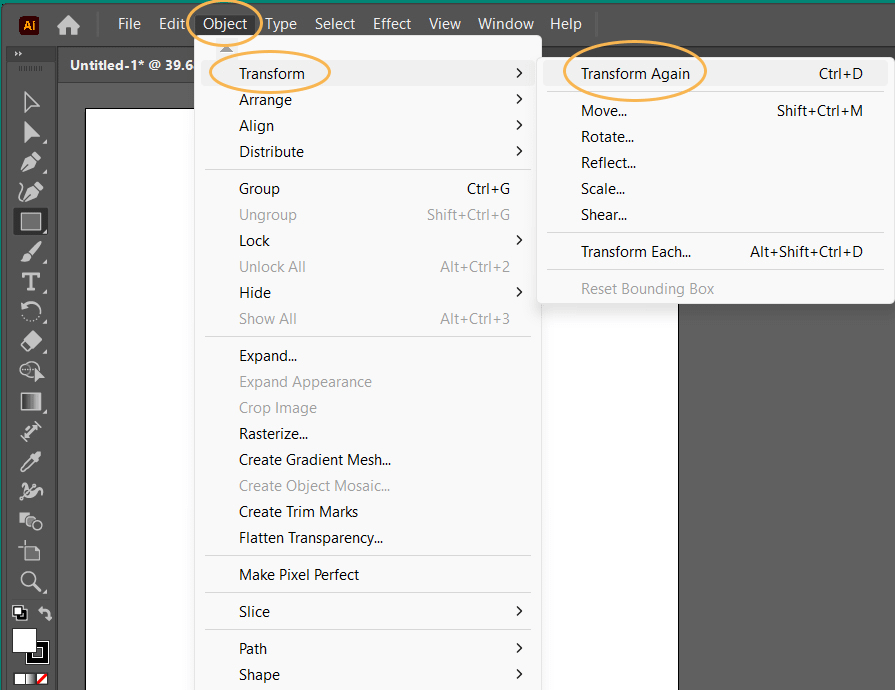Viewport: 895px width, 690px height.
Task: Choose the Eraser tool
Action: 31,341
